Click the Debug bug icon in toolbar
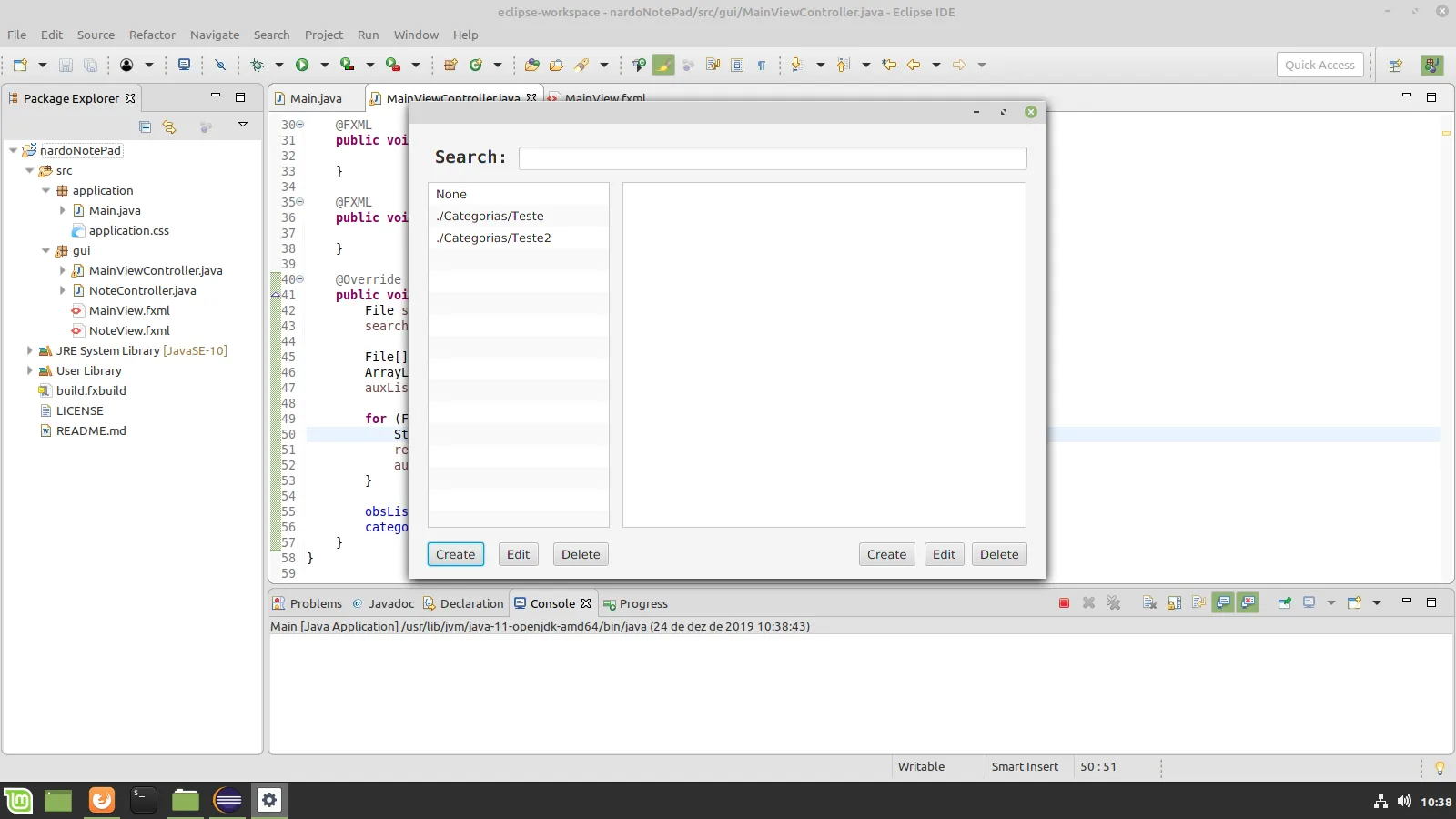The height and width of the screenshot is (819, 1456). (x=258, y=65)
